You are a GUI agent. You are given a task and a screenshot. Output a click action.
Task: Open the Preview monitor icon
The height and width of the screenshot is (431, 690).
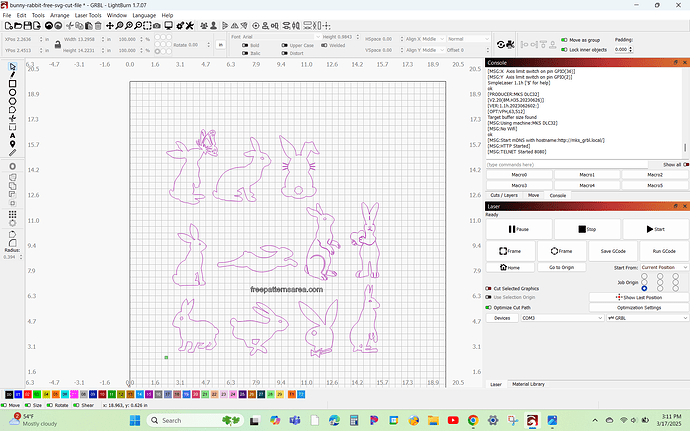point(168,26)
